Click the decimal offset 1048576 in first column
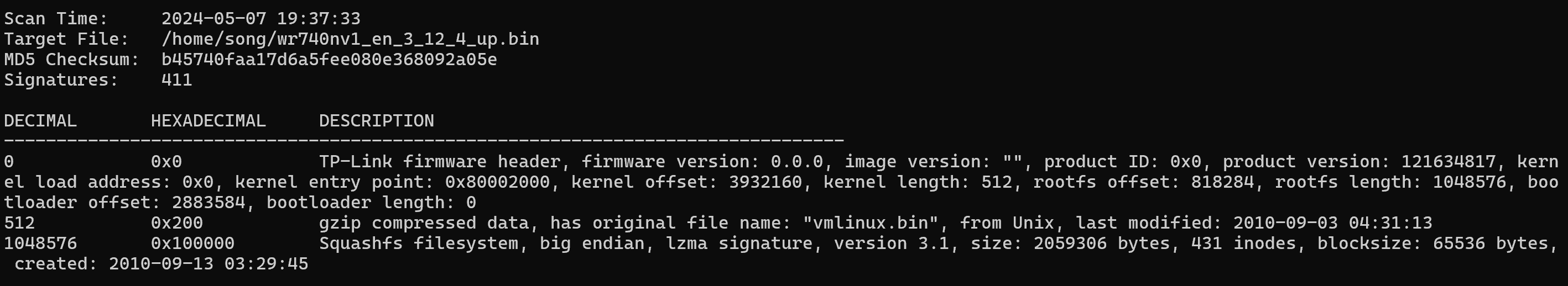 tap(40, 243)
